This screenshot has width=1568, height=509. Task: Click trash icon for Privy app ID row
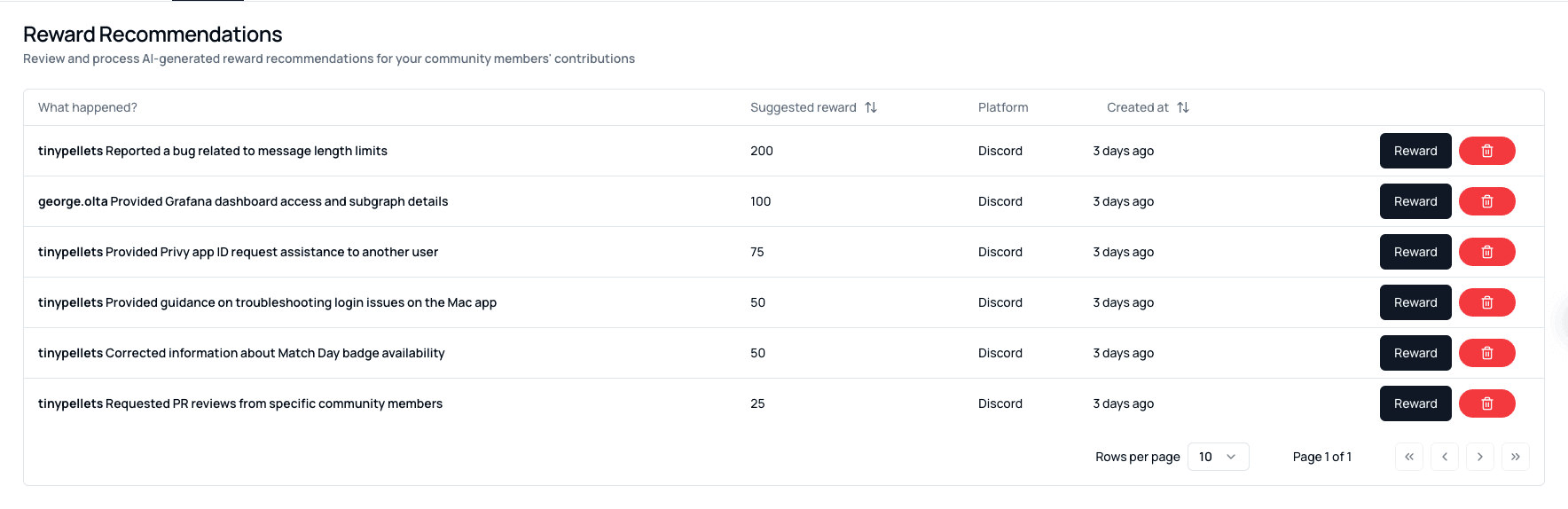[1486, 252]
